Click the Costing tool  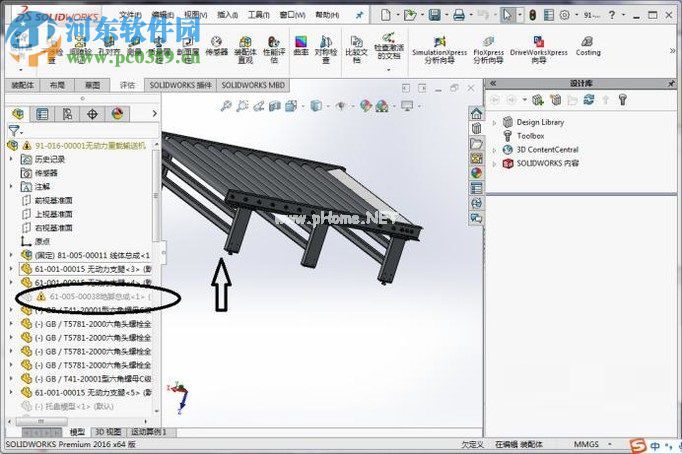[588, 47]
